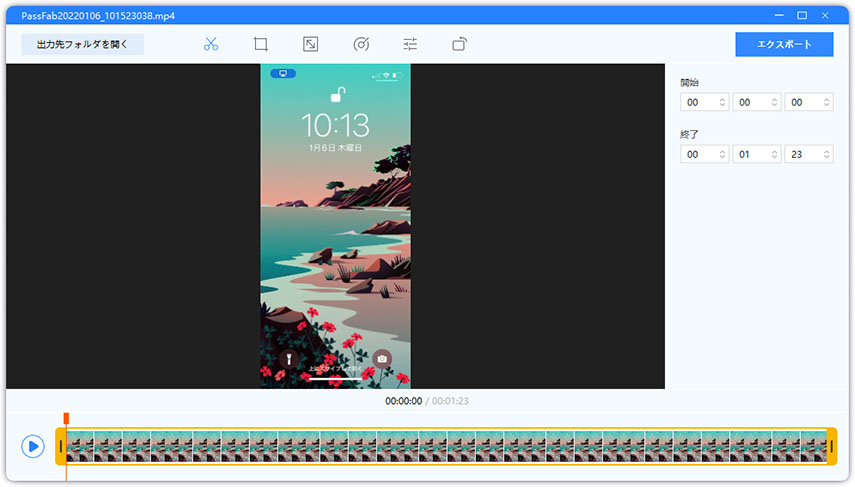Click the 終了 label
855x487 pixels.
coord(689,134)
